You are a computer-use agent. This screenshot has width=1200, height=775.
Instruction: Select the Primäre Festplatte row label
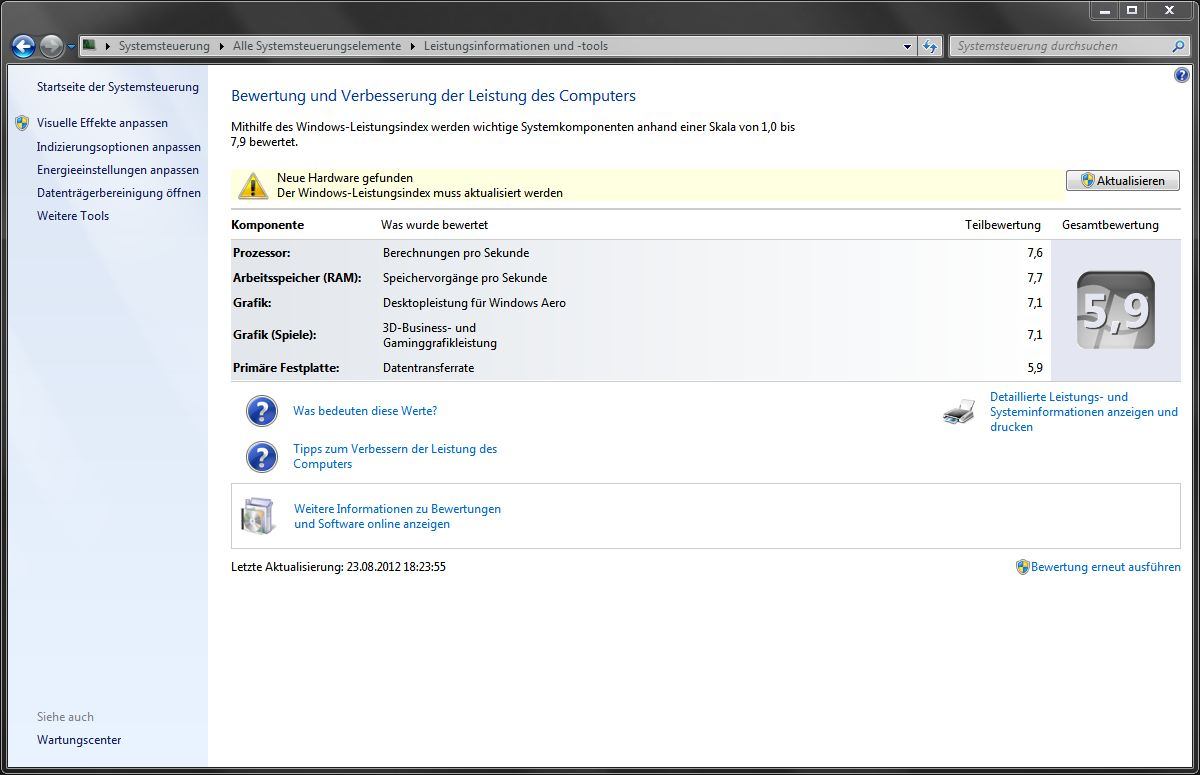[286, 368]
